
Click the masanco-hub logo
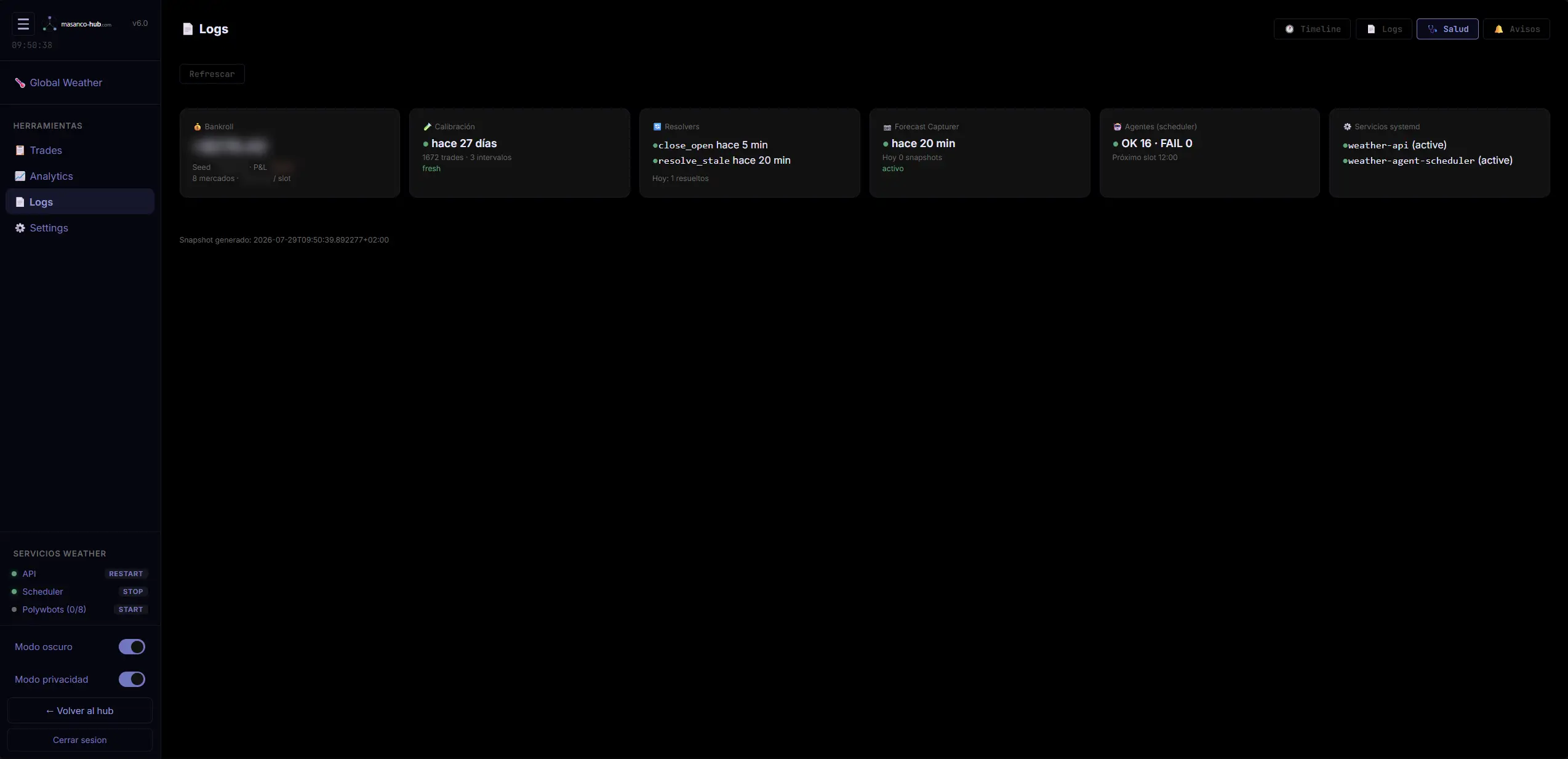coord(77,24)
